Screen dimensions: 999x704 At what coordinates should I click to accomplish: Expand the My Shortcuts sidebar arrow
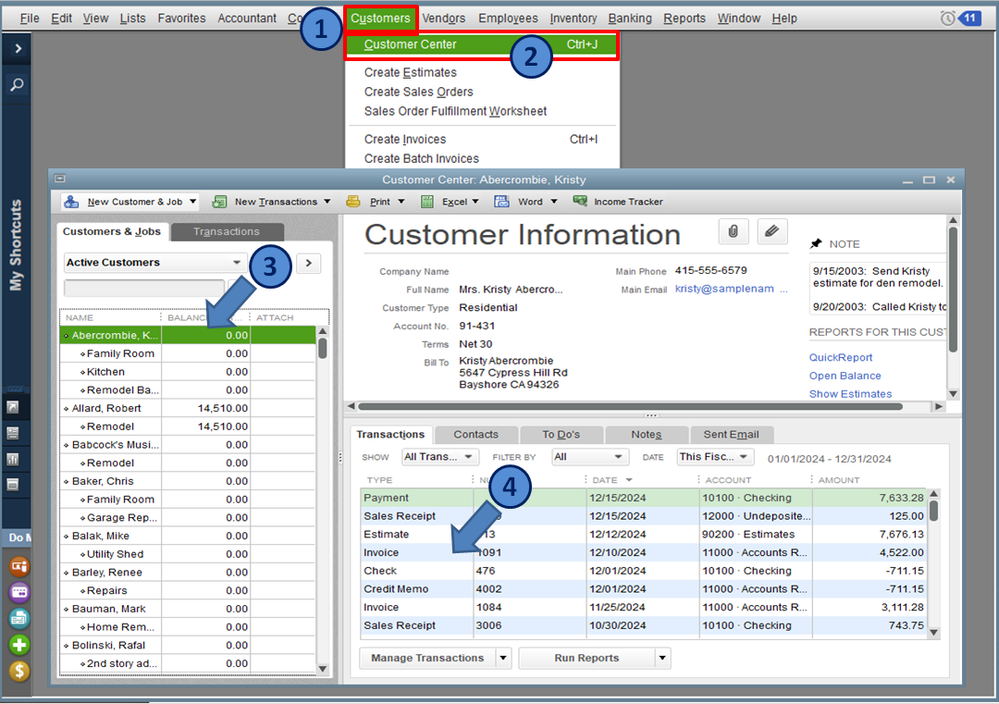click(x=17, y=48)
